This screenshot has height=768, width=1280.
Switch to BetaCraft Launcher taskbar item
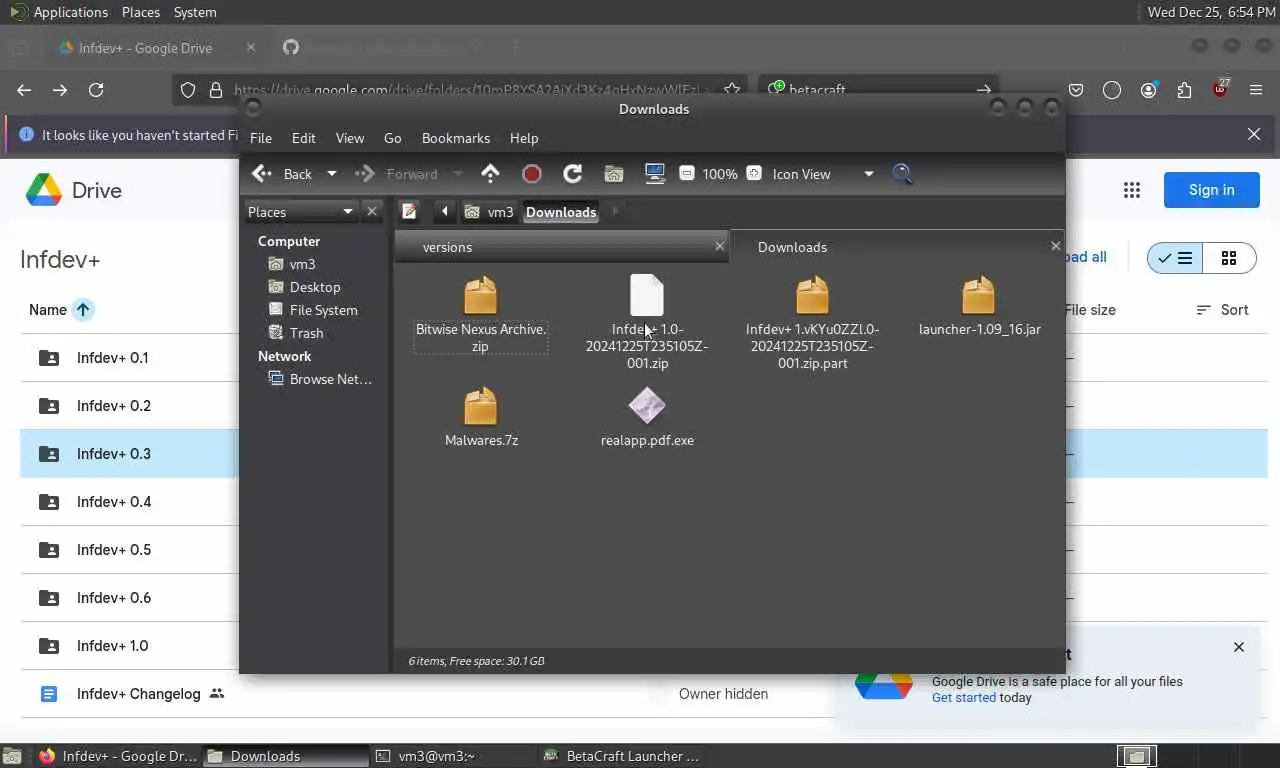point(622,756)
